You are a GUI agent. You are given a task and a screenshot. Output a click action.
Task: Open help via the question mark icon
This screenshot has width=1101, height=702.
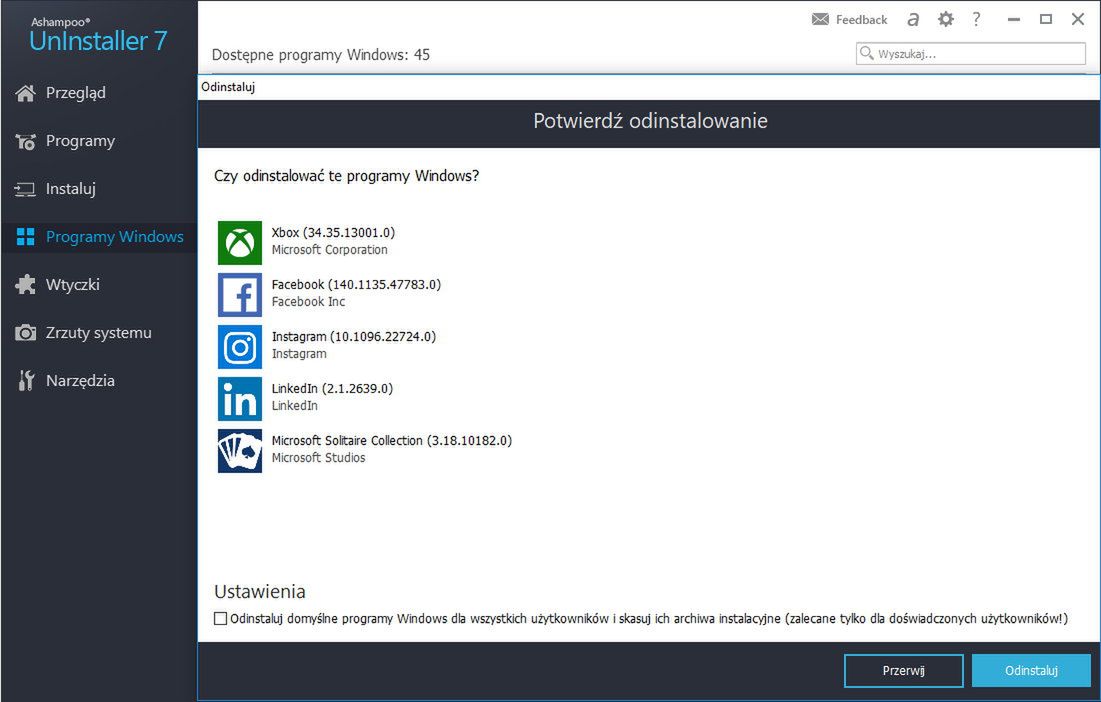(976, 19)
